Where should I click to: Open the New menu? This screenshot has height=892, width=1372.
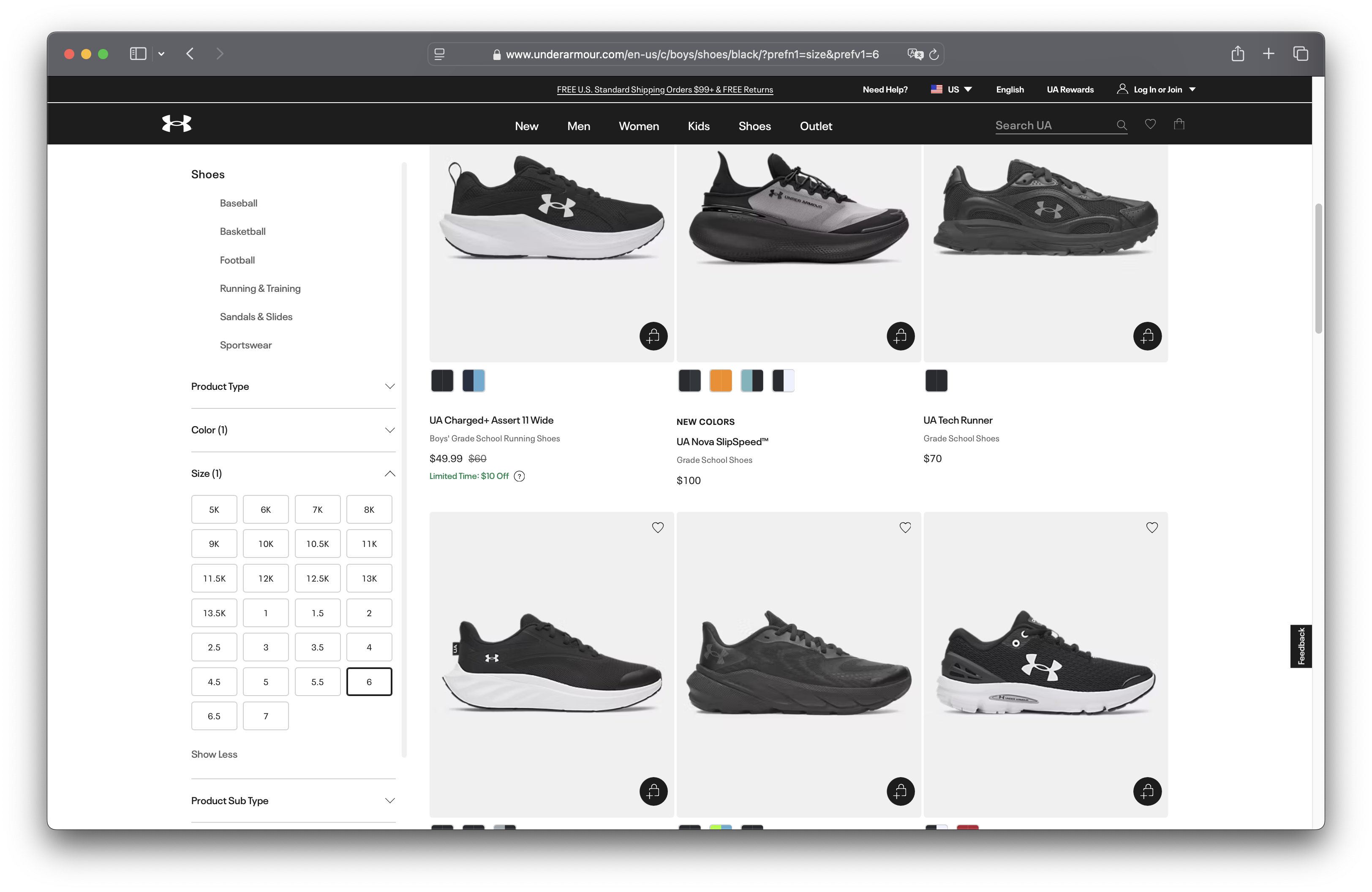click(x=526, y=126)
